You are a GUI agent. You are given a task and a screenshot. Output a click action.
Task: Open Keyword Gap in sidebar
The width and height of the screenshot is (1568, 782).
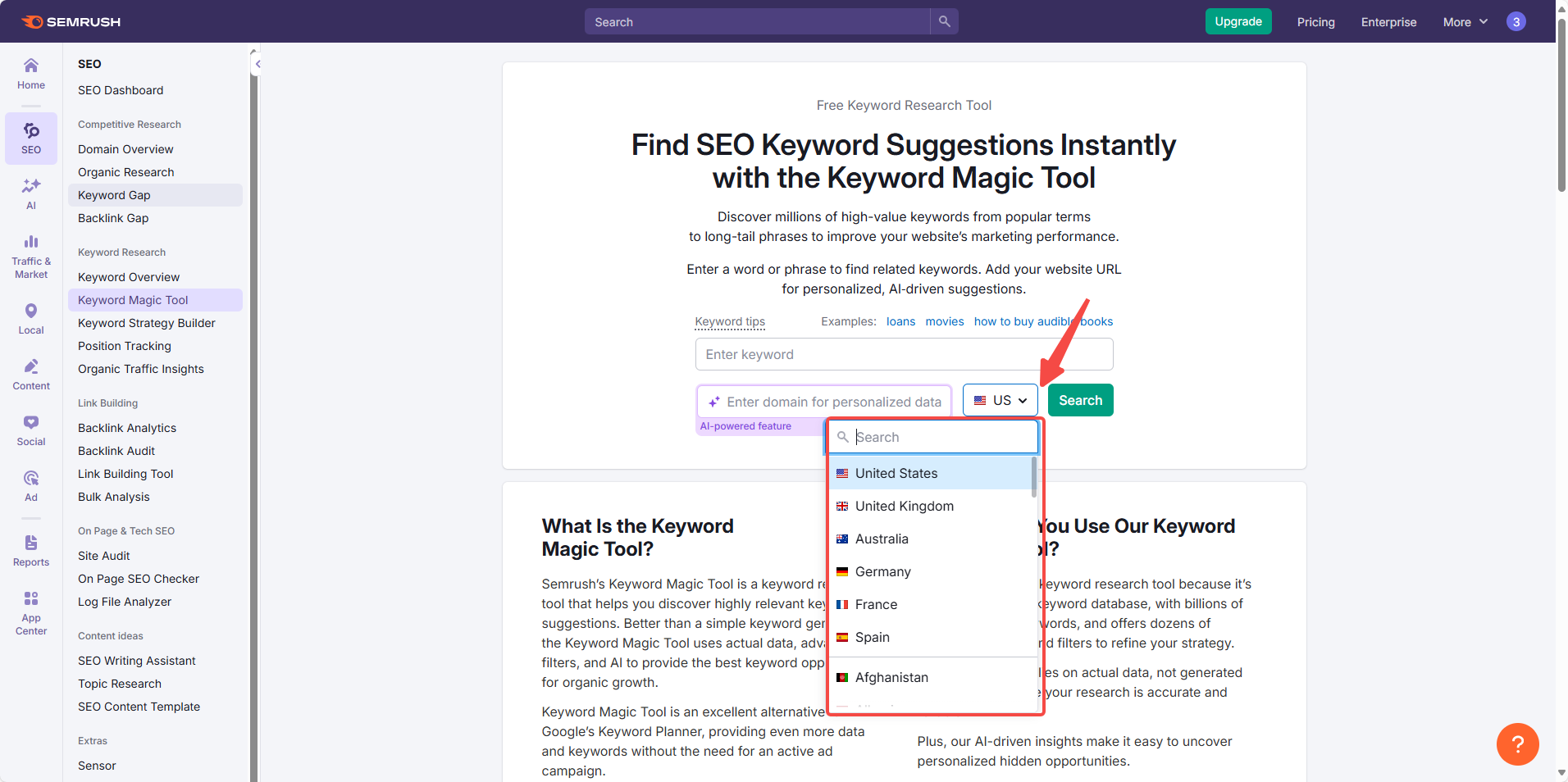pyautogui.click(x=114, y=195)
